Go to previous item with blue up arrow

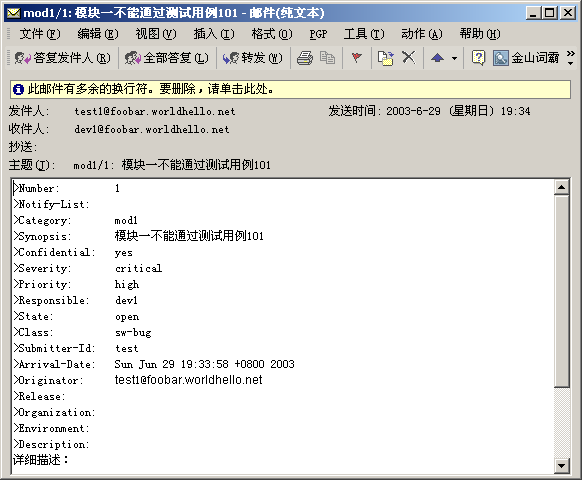438,58
